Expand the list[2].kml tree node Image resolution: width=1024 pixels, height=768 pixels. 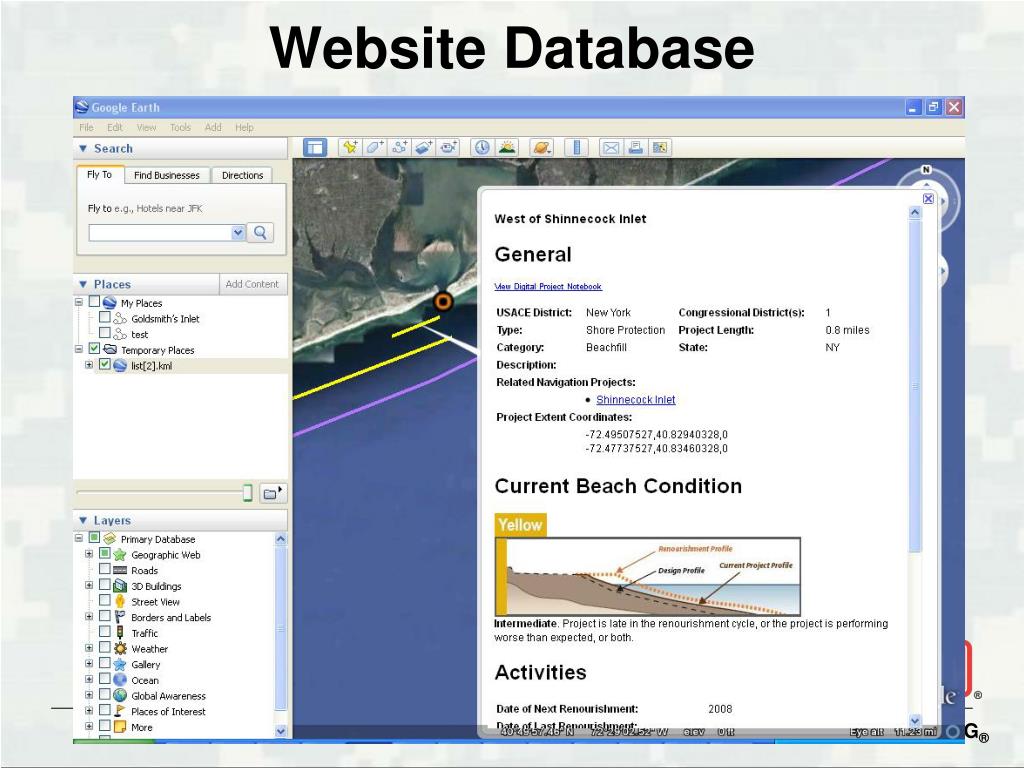point(89,364)
